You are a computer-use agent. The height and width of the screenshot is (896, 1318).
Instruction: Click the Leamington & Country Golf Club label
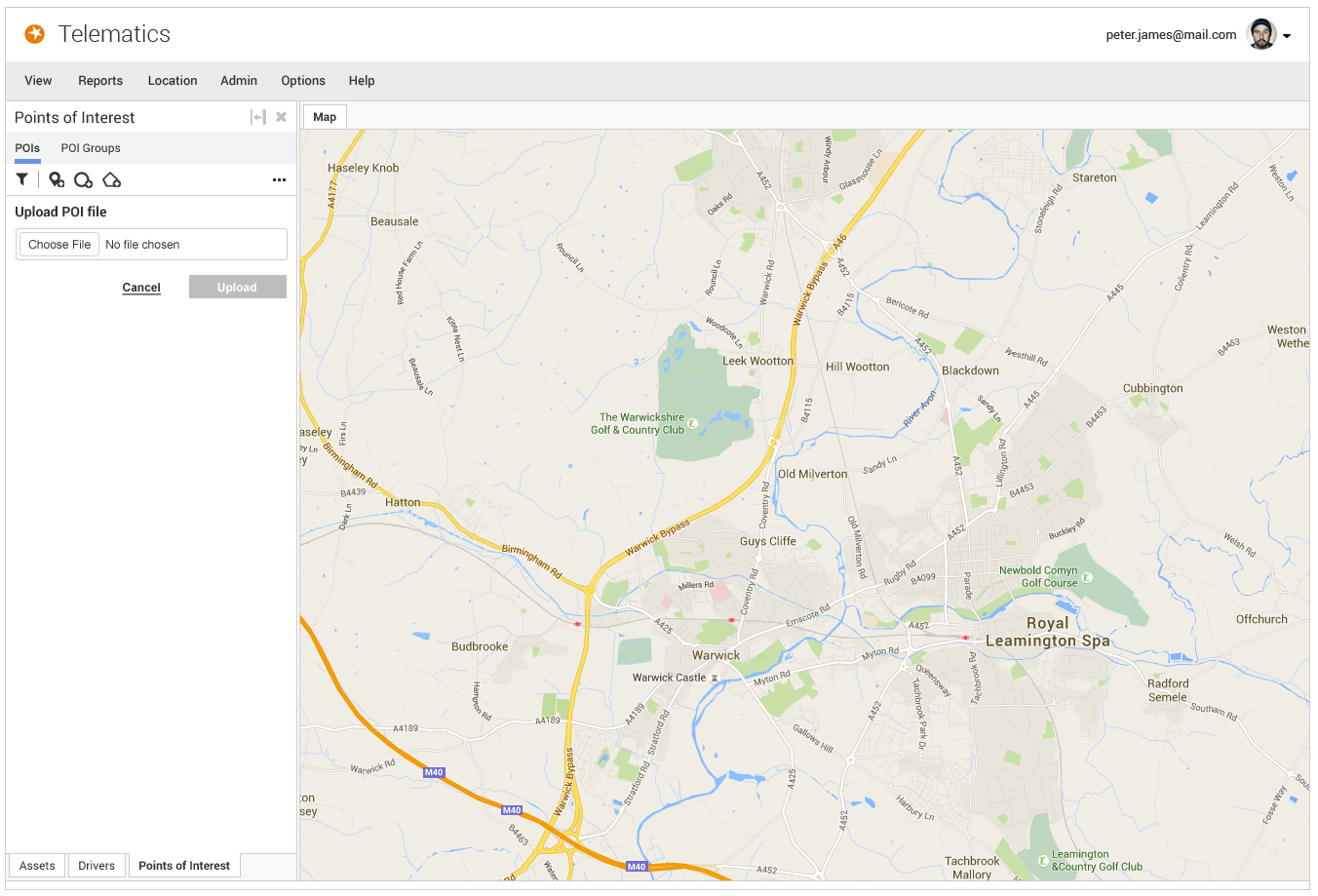tap(1097, 860)
